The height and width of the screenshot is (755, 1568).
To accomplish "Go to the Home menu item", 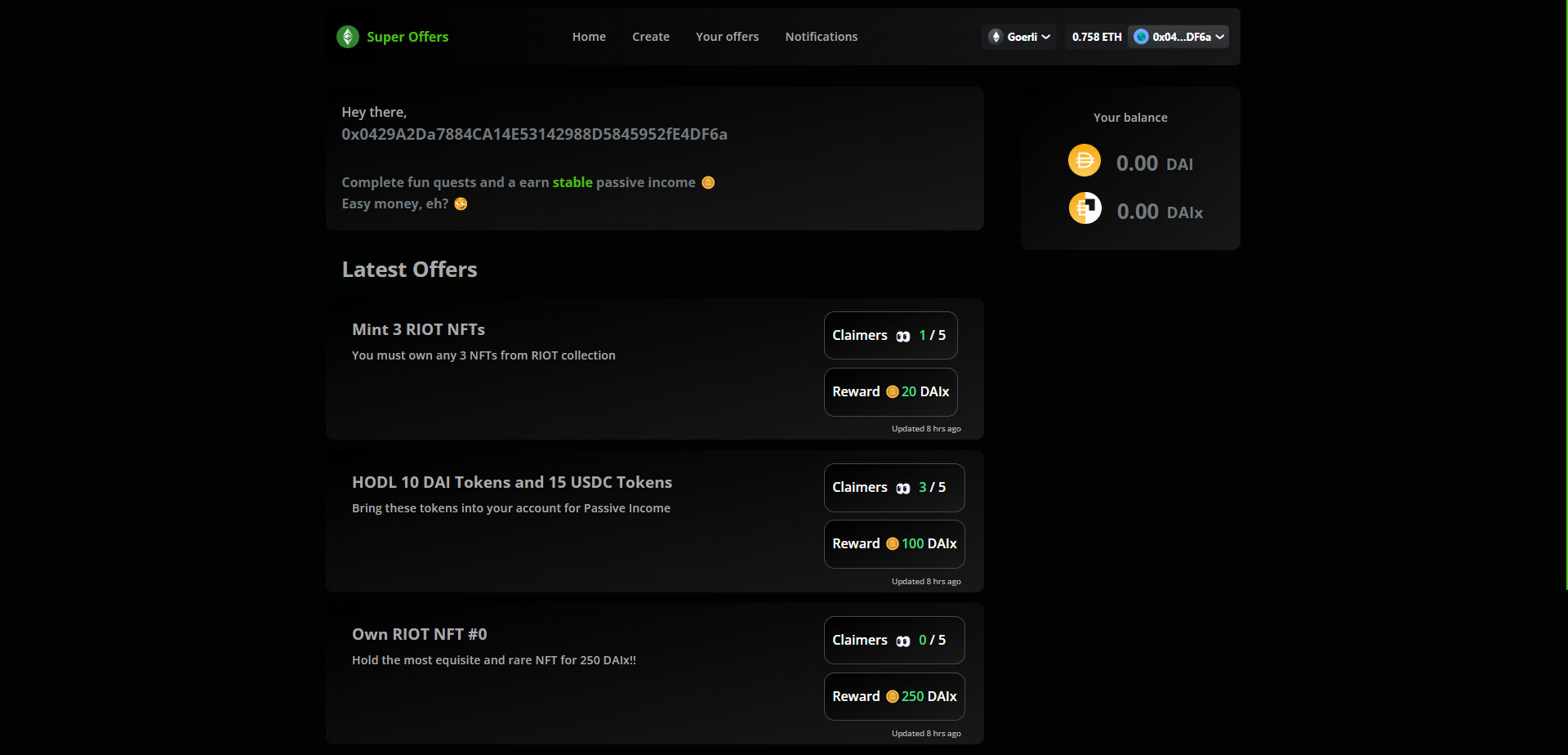I will tap(589, 37).
